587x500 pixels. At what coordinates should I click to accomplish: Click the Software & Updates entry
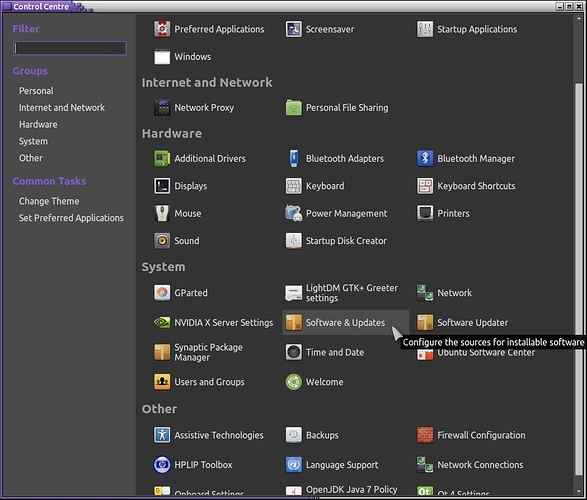(345, 322)
